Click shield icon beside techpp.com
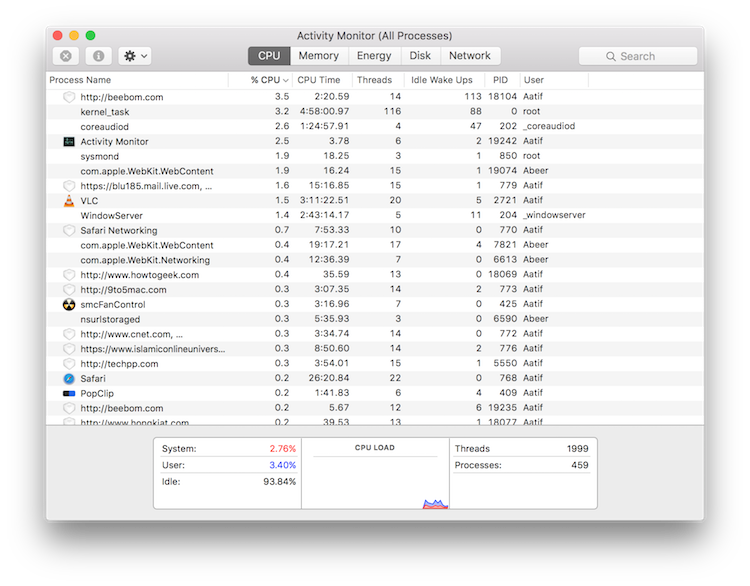 pos(69,364)
